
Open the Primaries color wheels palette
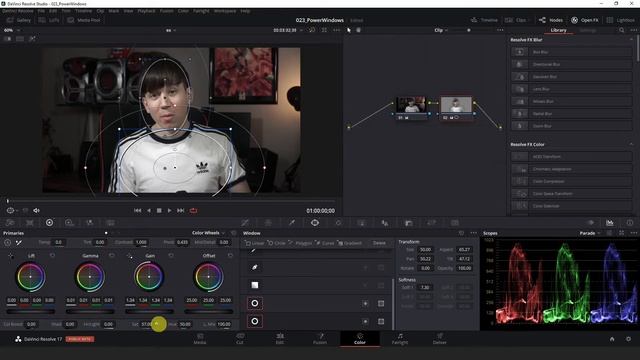(x=49, y=222)
